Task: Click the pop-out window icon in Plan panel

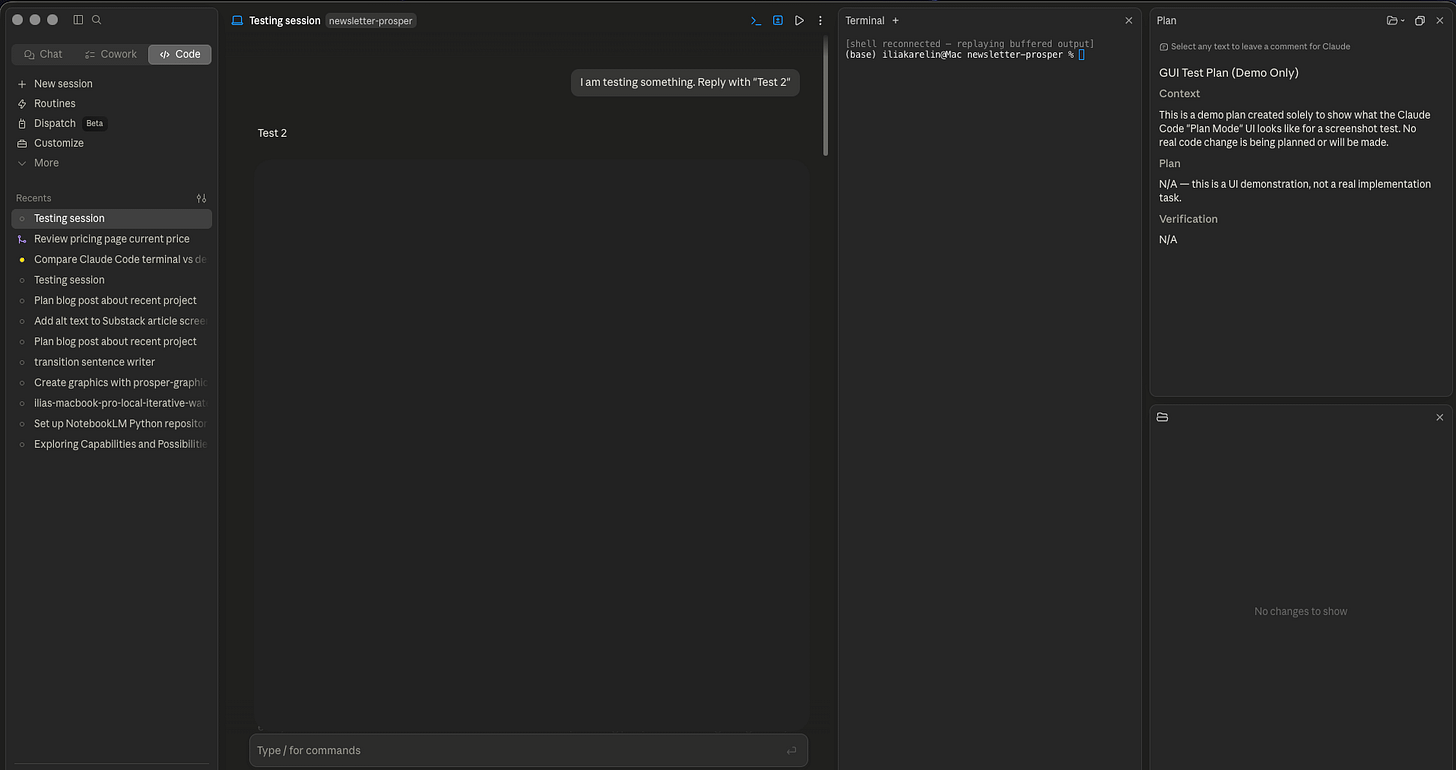Action: (x=1419, y=20)
